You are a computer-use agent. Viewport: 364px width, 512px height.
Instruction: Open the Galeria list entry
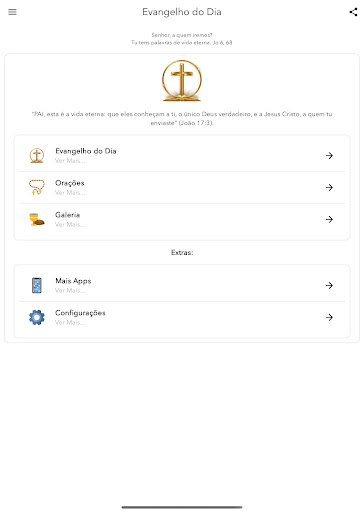182,219
